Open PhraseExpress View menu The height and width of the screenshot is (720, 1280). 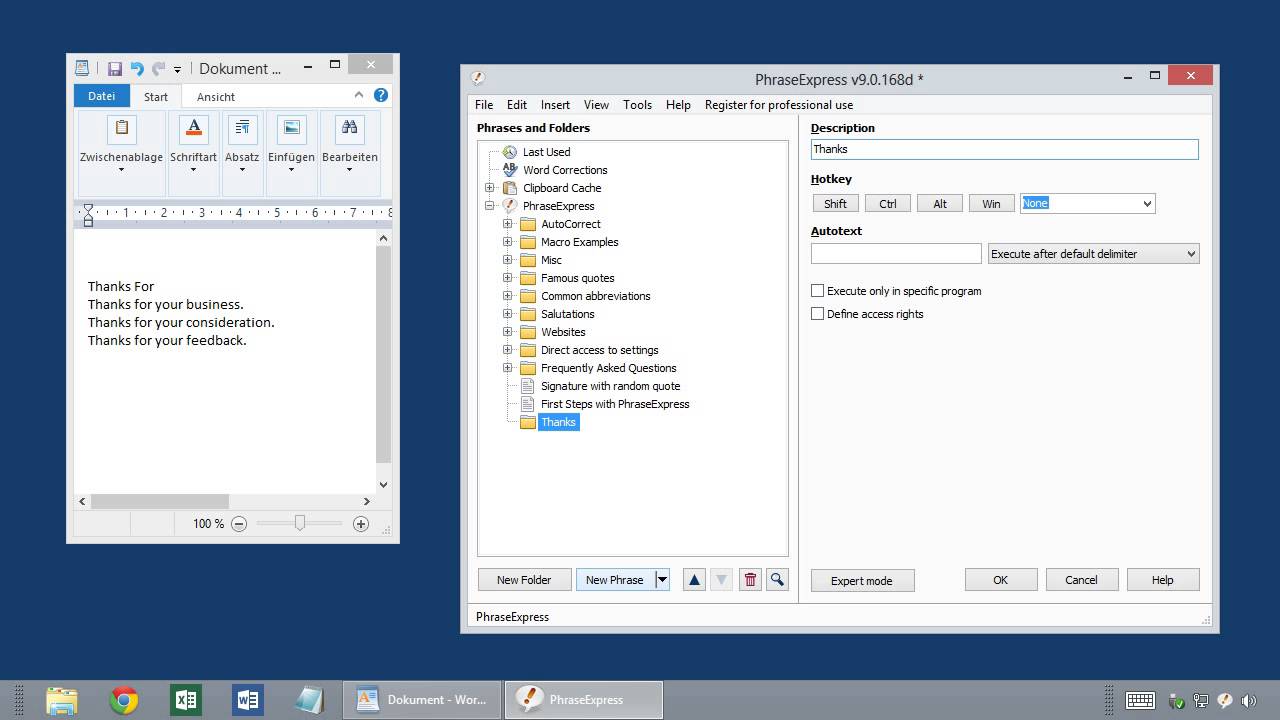point(596,105)
